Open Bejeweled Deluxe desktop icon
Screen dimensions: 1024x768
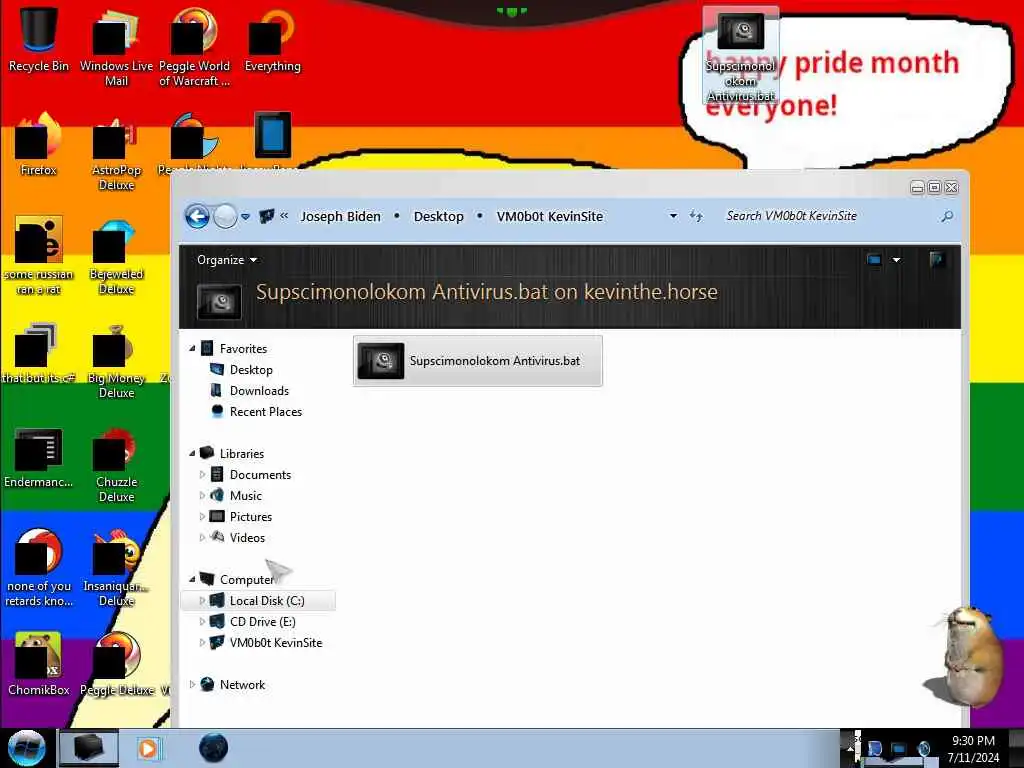[116, 256]
